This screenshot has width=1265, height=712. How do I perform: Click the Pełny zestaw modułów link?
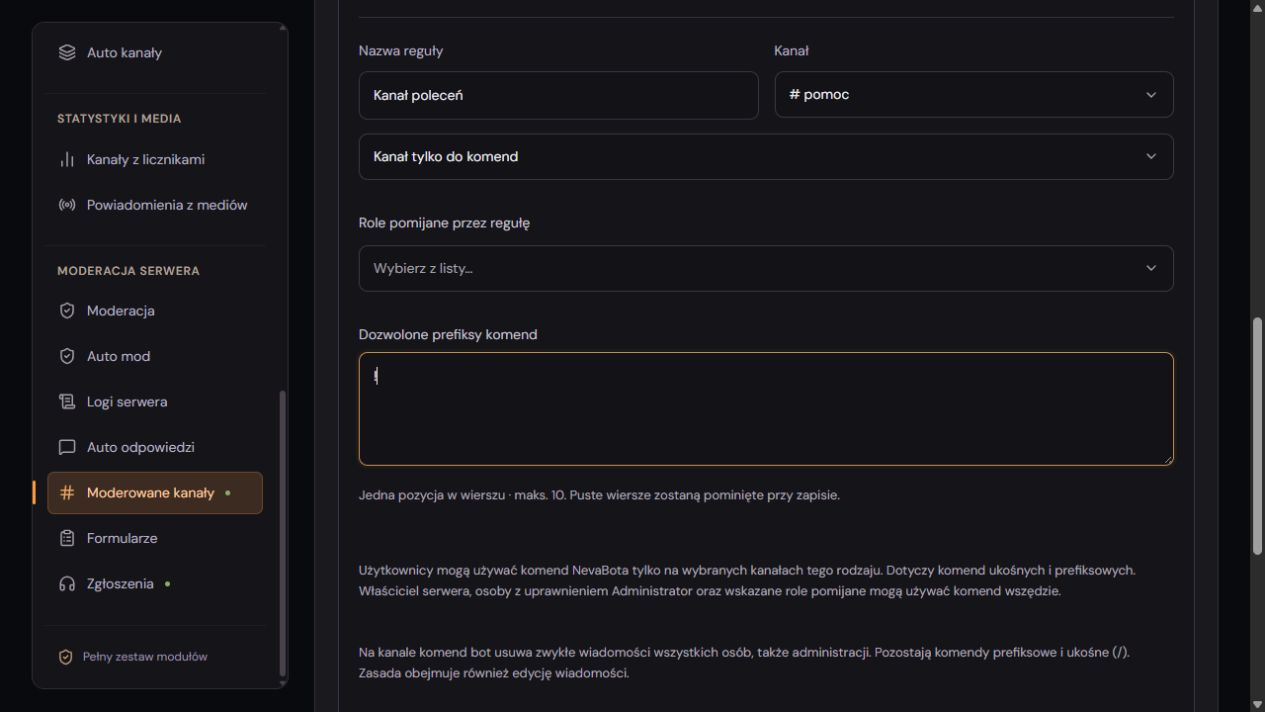point(144,657)
